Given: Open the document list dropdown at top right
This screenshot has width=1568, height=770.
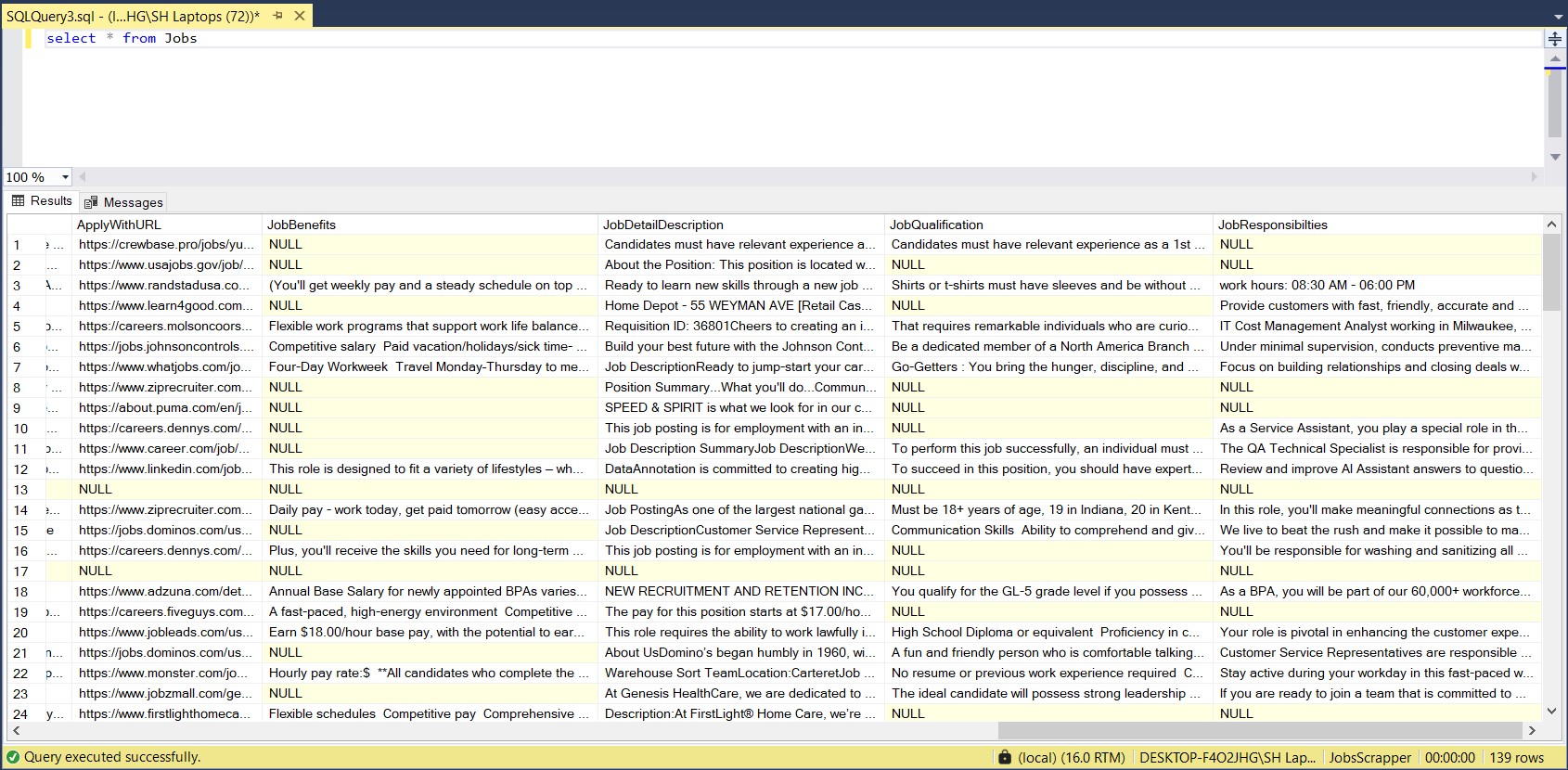Looking at the screenshot, I should coord(1558,17).
